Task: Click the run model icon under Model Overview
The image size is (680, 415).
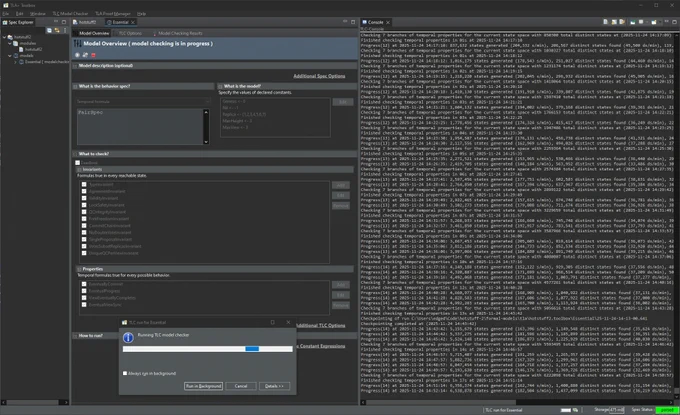Action: [x=77, y=55]
